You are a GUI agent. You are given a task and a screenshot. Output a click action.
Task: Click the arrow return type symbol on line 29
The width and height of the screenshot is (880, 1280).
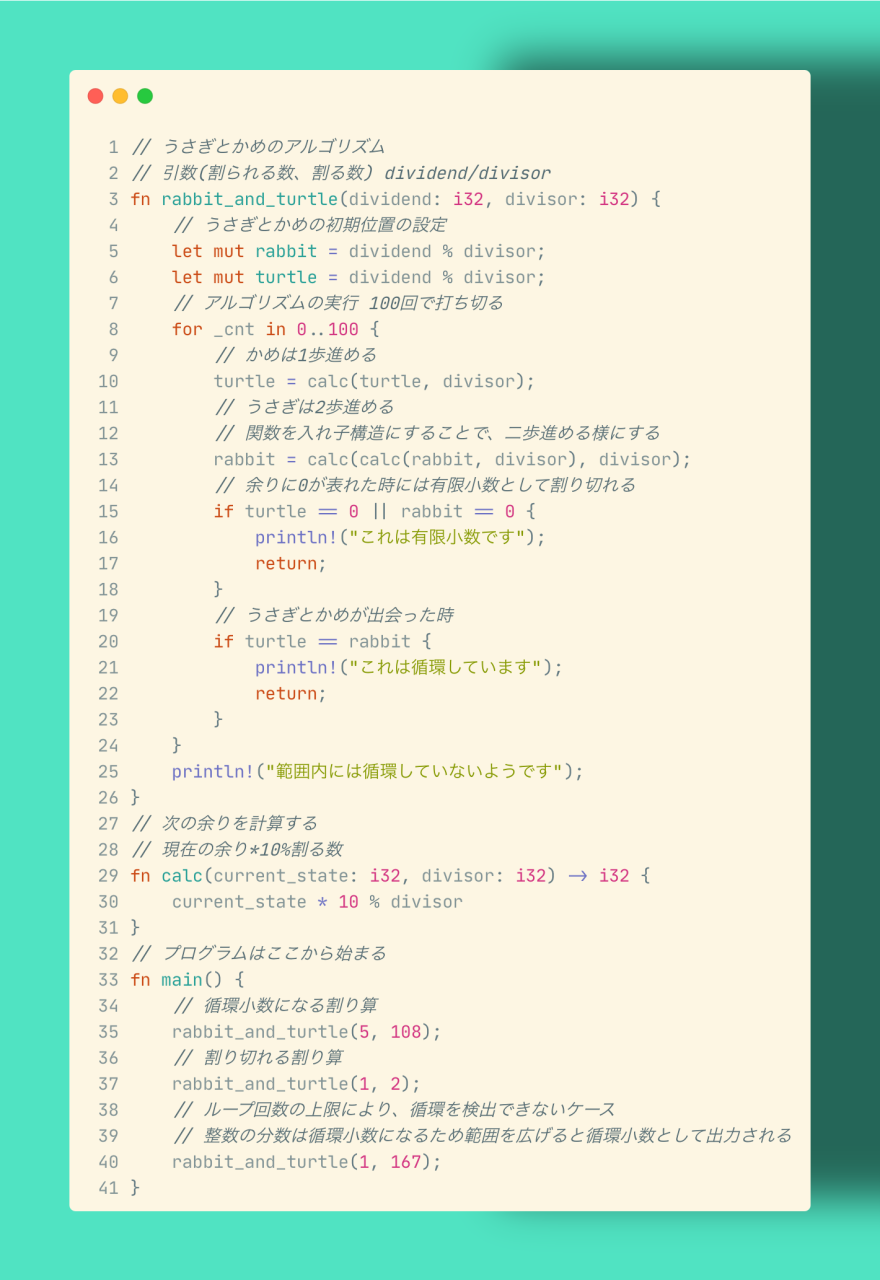(x=577, y=875)
